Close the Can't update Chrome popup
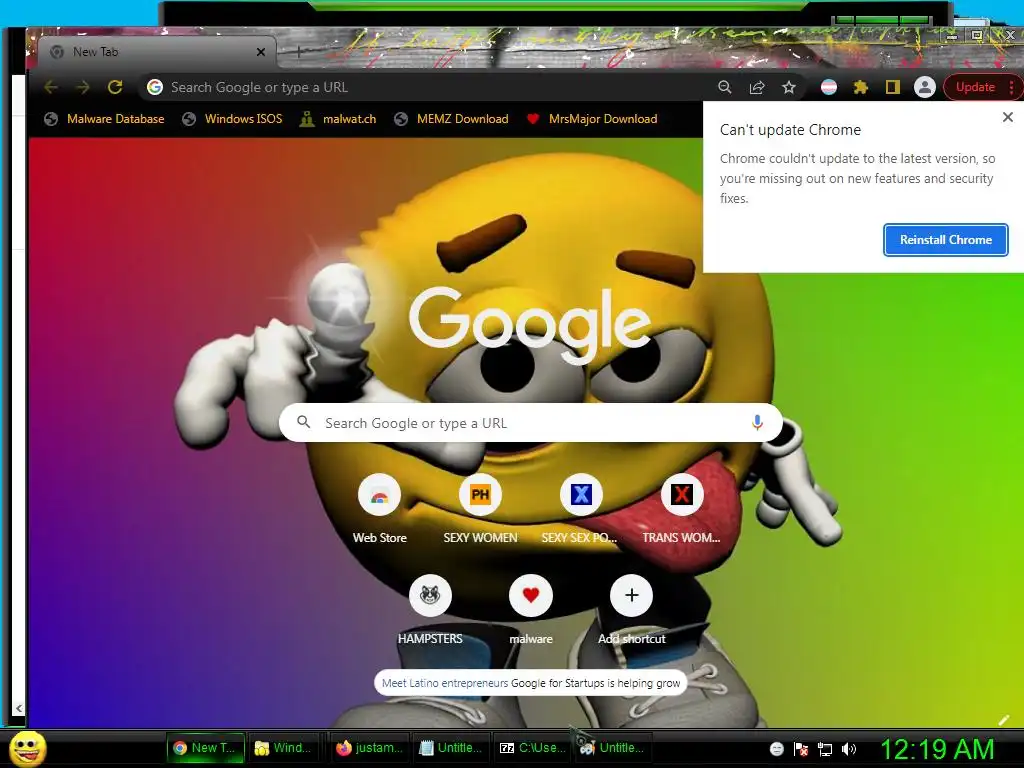Screen dimensions: 1024x768 point(1008,117)
